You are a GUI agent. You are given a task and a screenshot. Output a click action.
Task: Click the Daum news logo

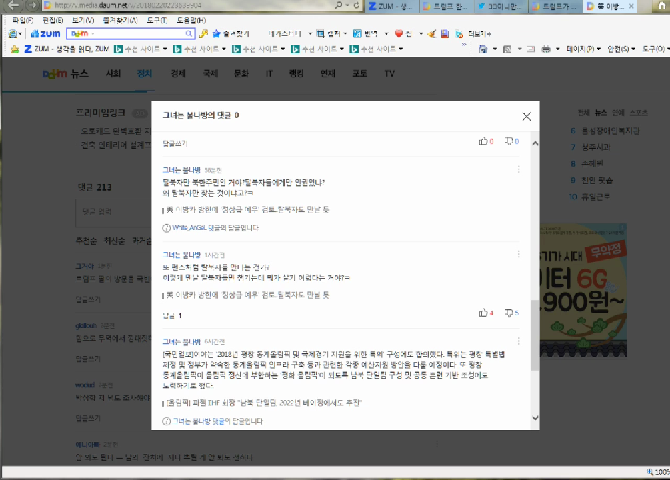click(x=64, y=74)
